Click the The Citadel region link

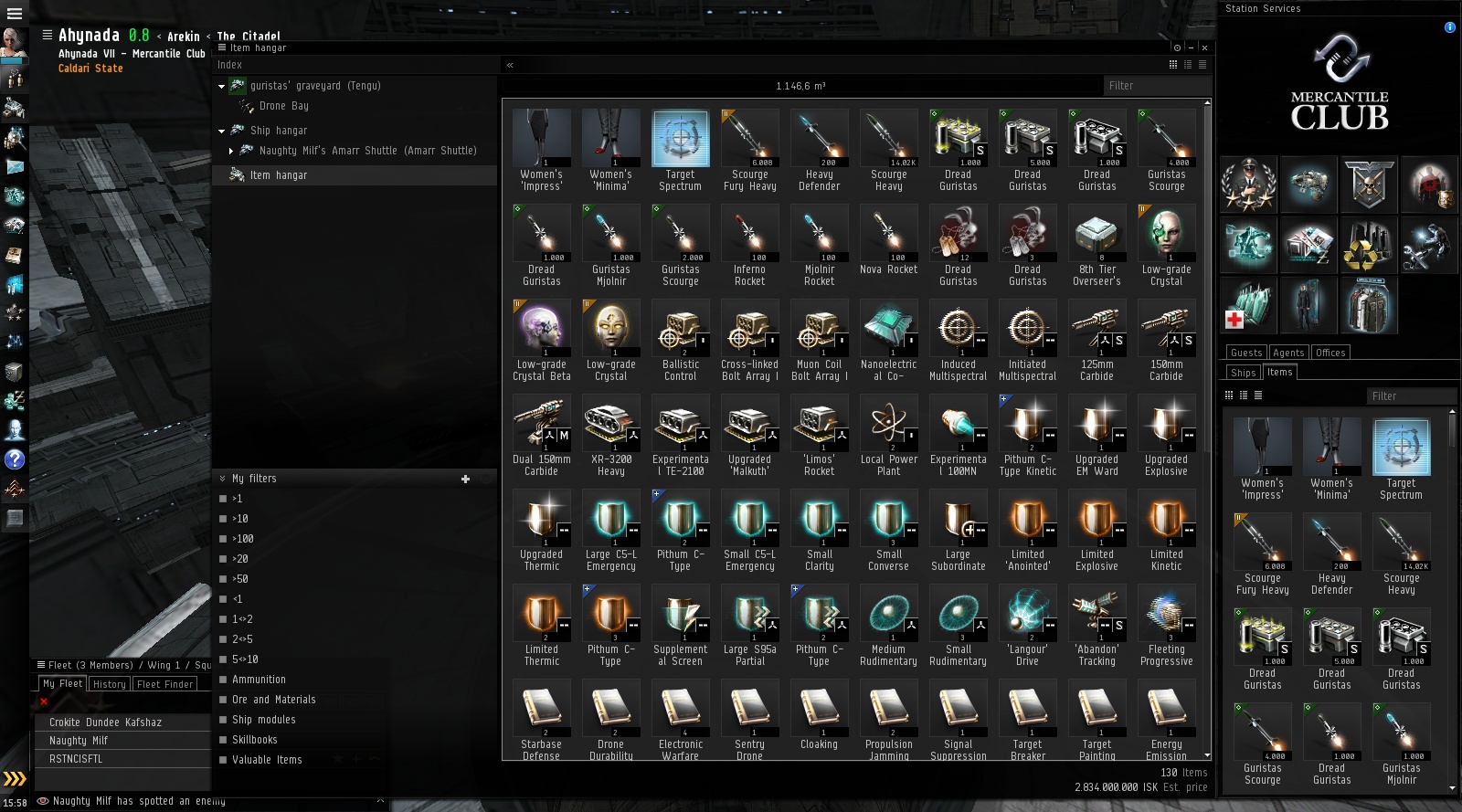click(x=249, y=37)
